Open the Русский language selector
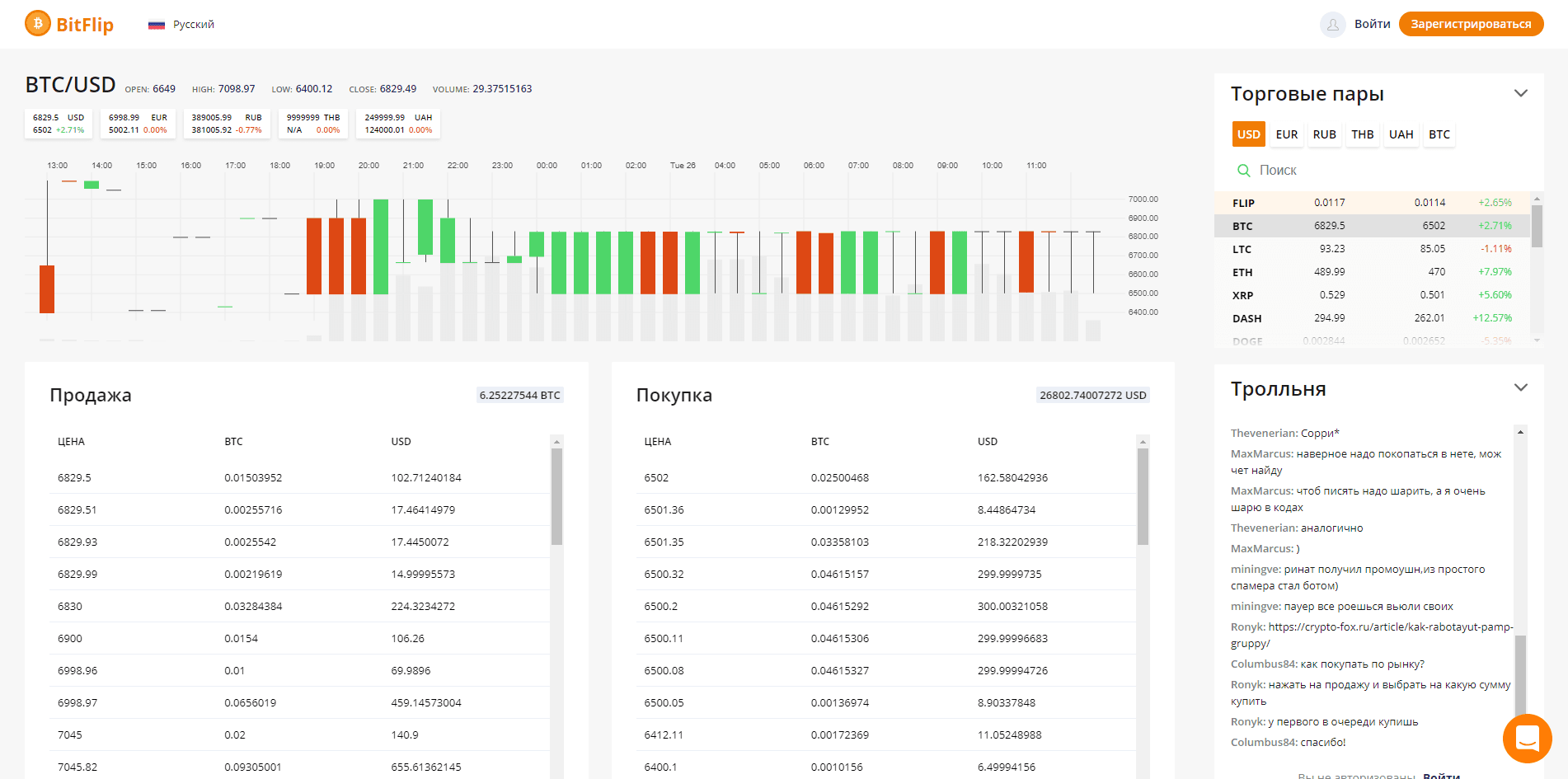Screen dimensions: 1568x779 193,25
